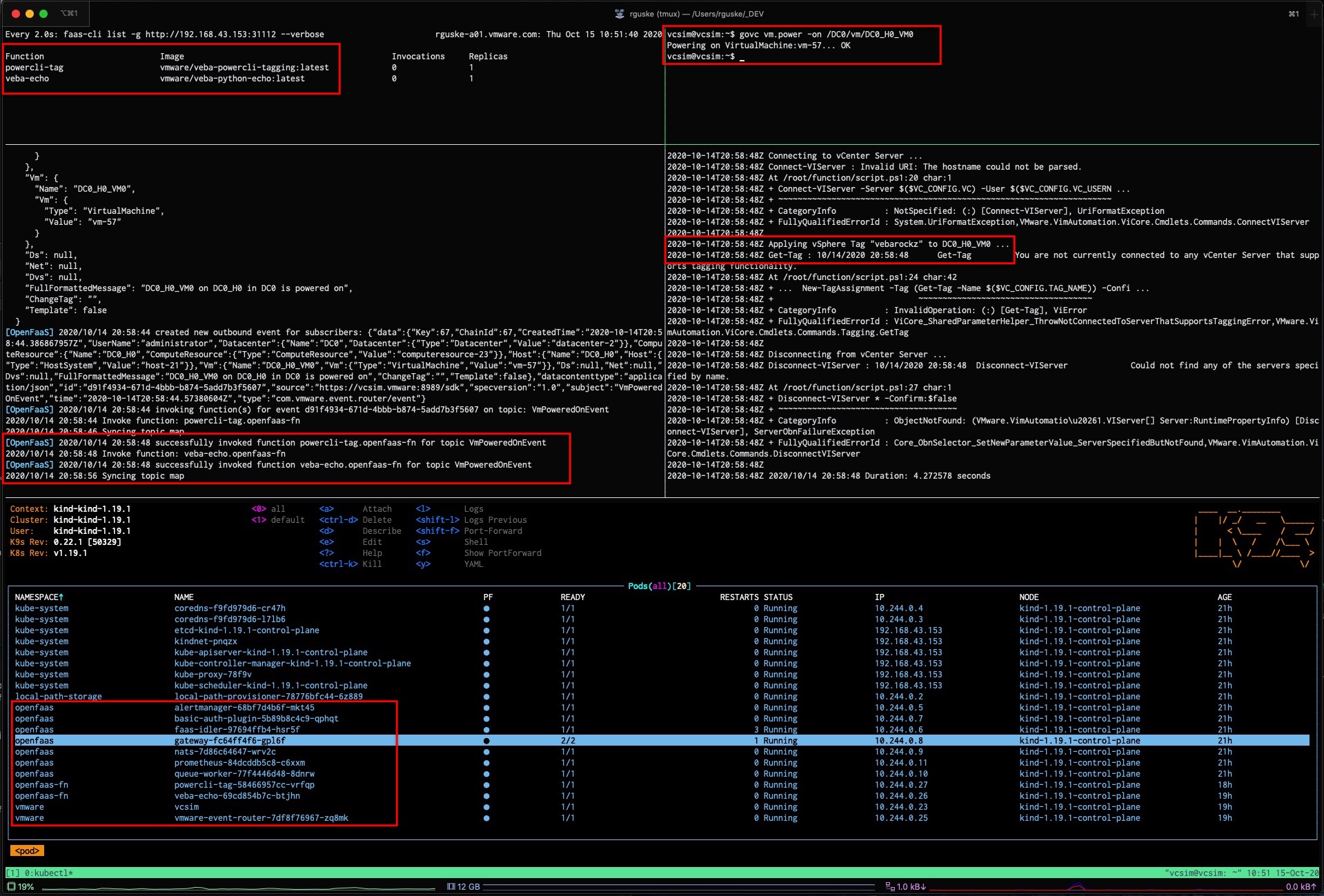
Task: Click the <e> Edit shortcut hint
Action: pyautogui.click(x=350, y=542)
